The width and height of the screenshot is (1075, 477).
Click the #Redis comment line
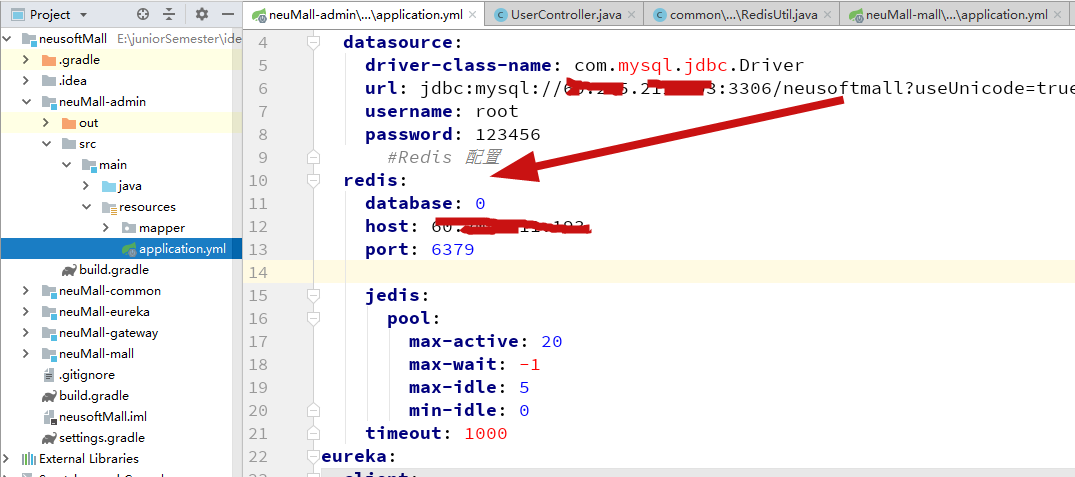pos(444,158)
